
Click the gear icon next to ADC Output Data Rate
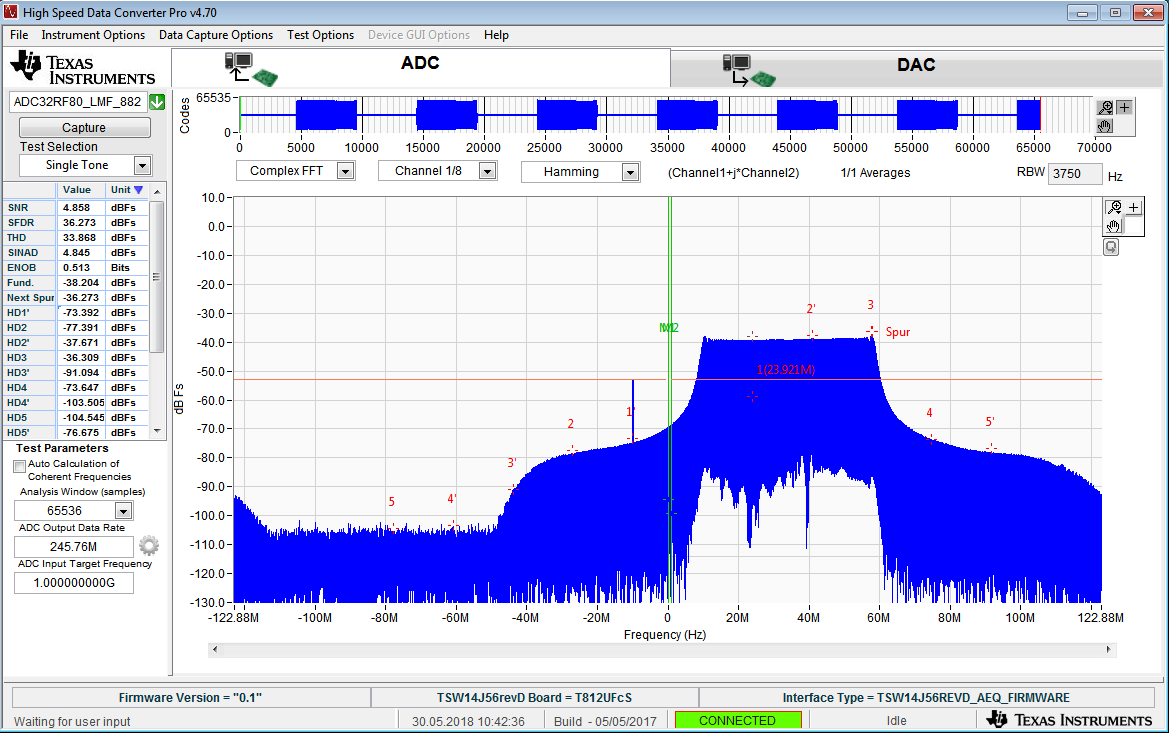(x=149, y=545)
